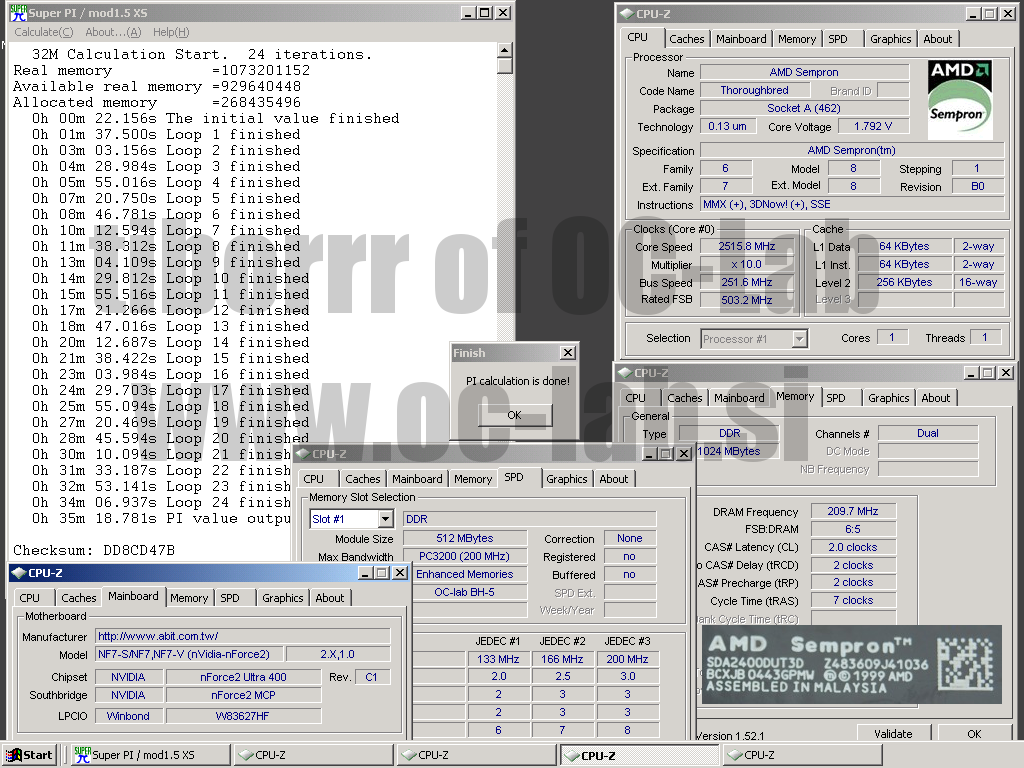Close the Finish dialog

[568, 353]
